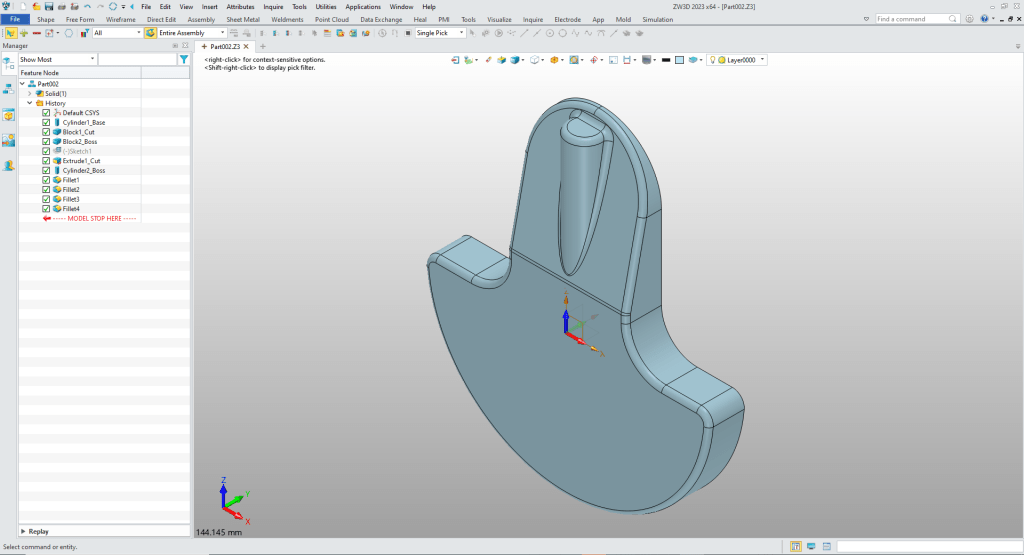Click the Cylinder1_Base feature icon
Image resolution: width=1024 pixels, height=555 pixels.
(x=57, y=122)
